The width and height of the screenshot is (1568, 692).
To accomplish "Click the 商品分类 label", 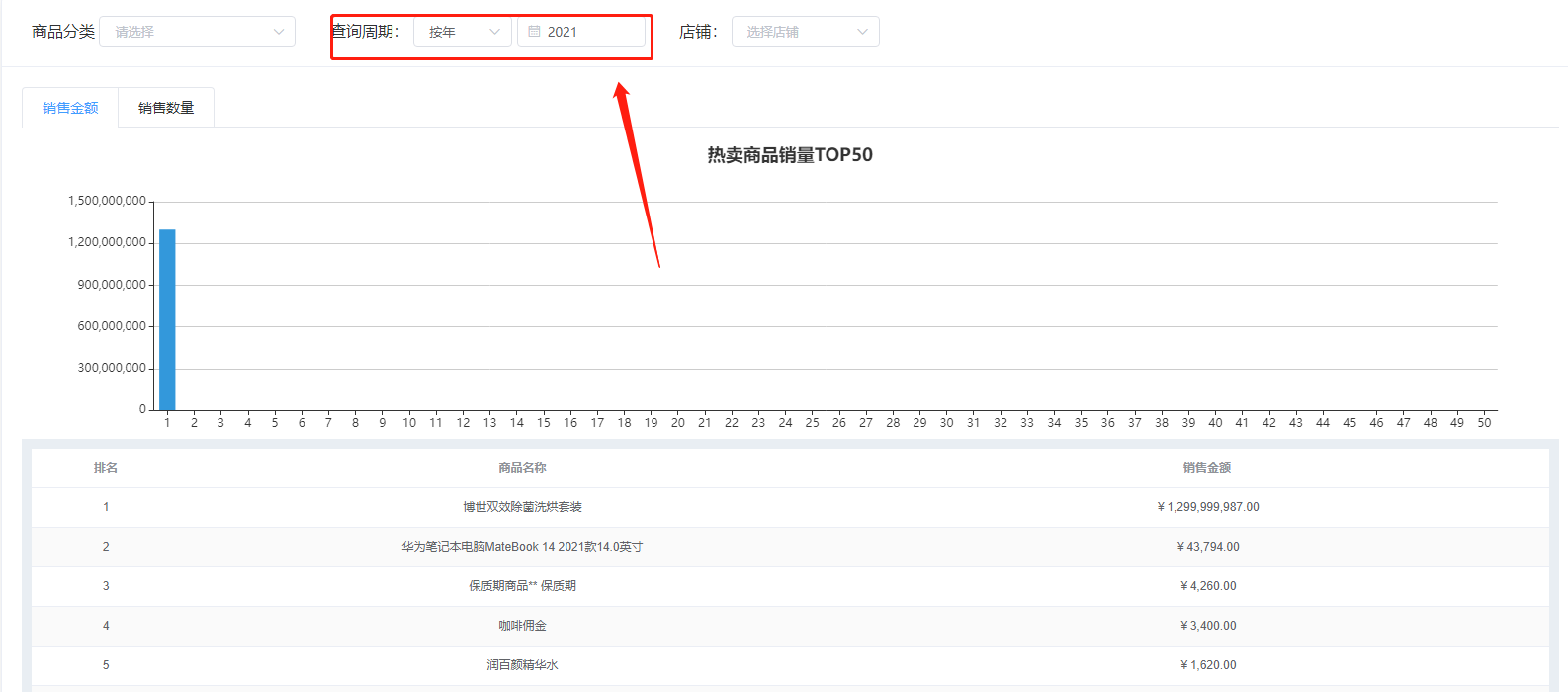I will [x=63, y=32].
